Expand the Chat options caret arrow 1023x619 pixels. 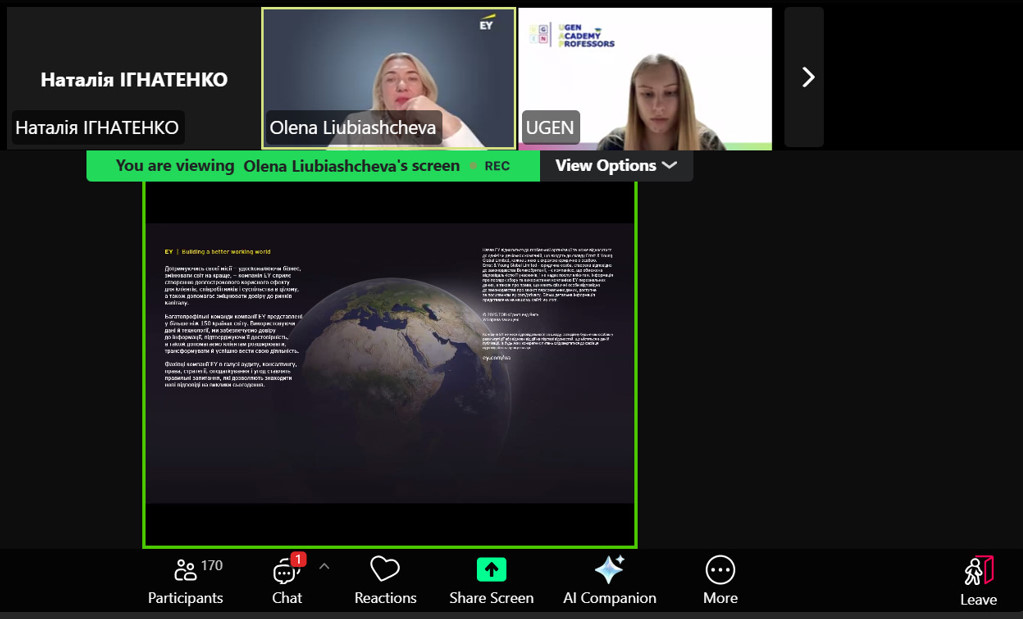[324, 566]
